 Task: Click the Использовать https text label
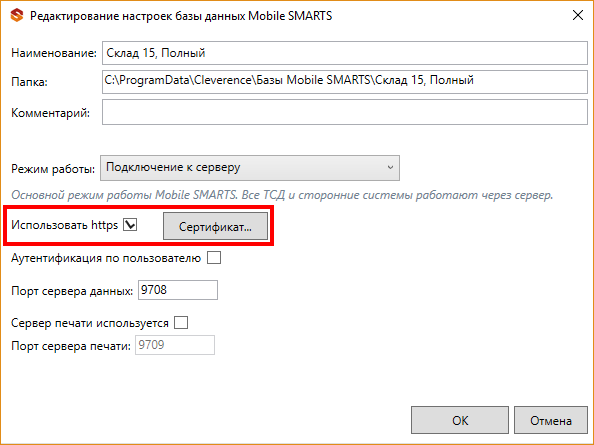coord(64,225)
